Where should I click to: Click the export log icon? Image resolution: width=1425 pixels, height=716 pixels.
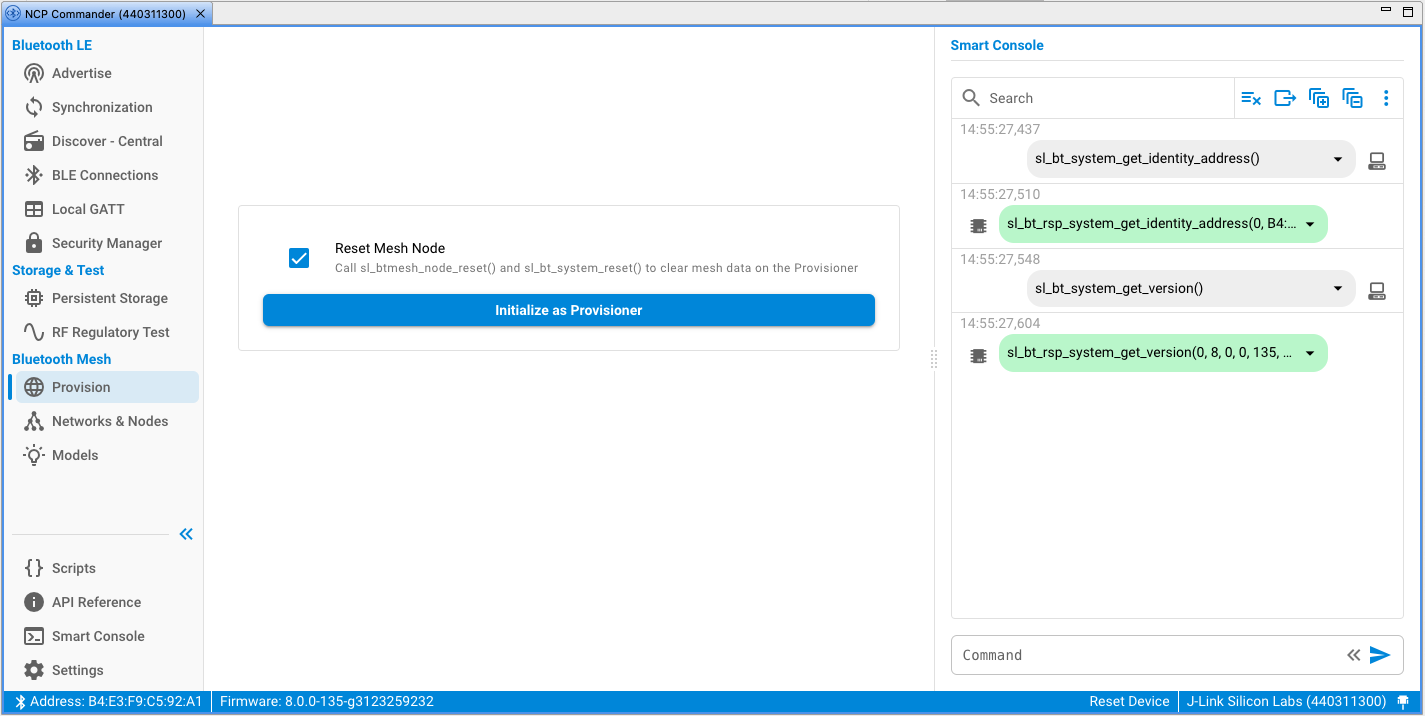tap(1285, 98)
